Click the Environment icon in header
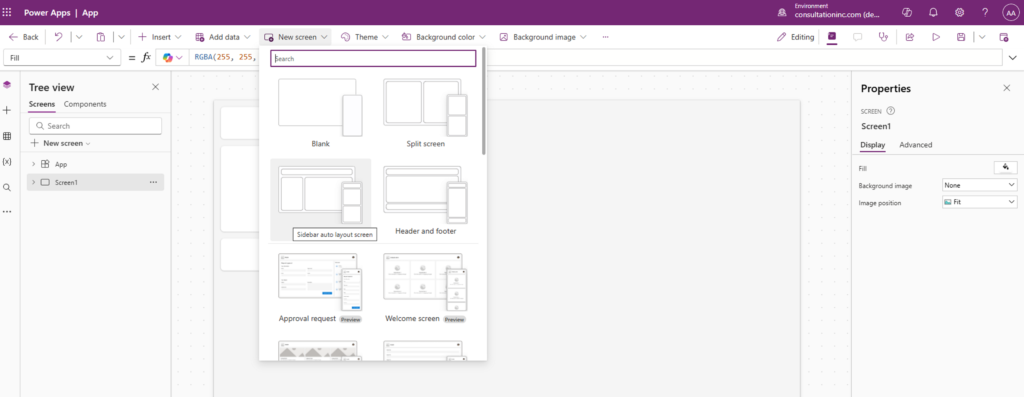 (x=782, y=12)
